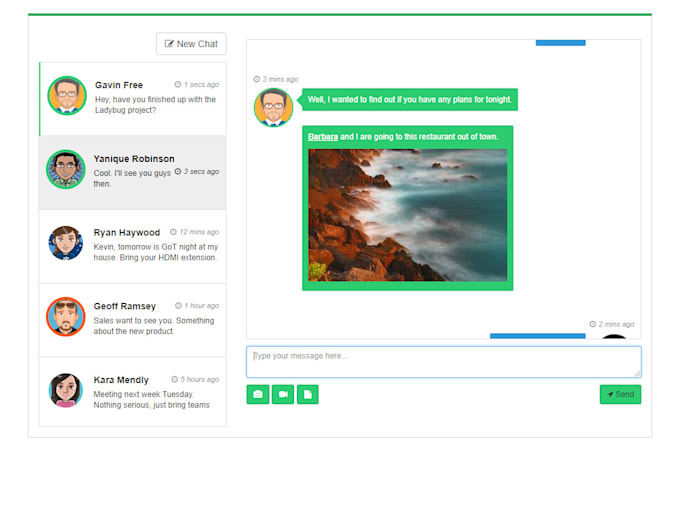The width and height of the screenshot is (680, 510).
Task: Click the 'Ladybug project' message preview
Action: [x=155, y=105]
